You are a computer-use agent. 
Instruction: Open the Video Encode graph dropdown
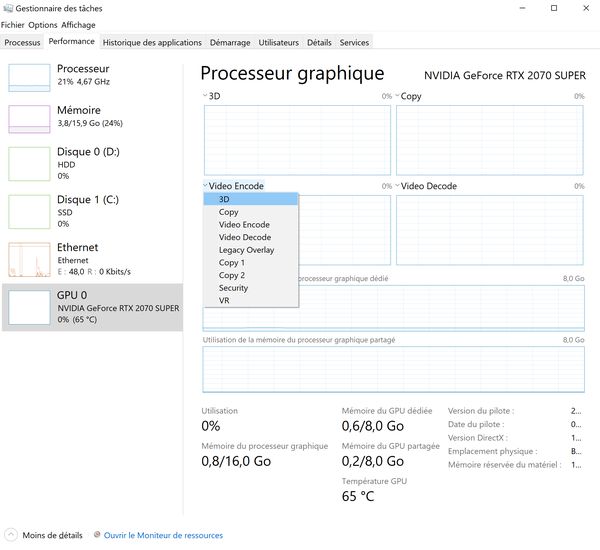coord(233,186)
